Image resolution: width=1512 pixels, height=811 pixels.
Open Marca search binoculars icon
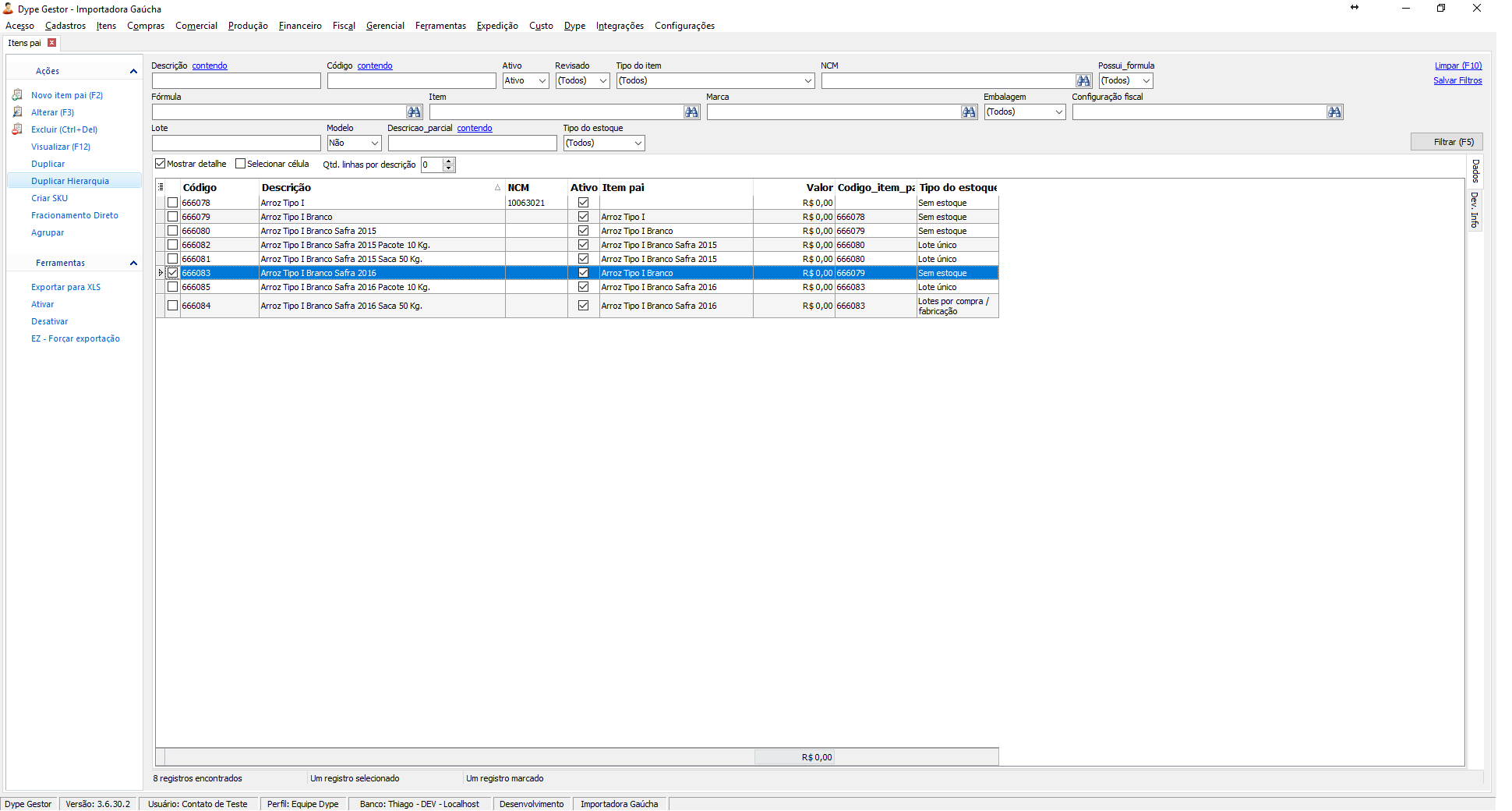969,112
